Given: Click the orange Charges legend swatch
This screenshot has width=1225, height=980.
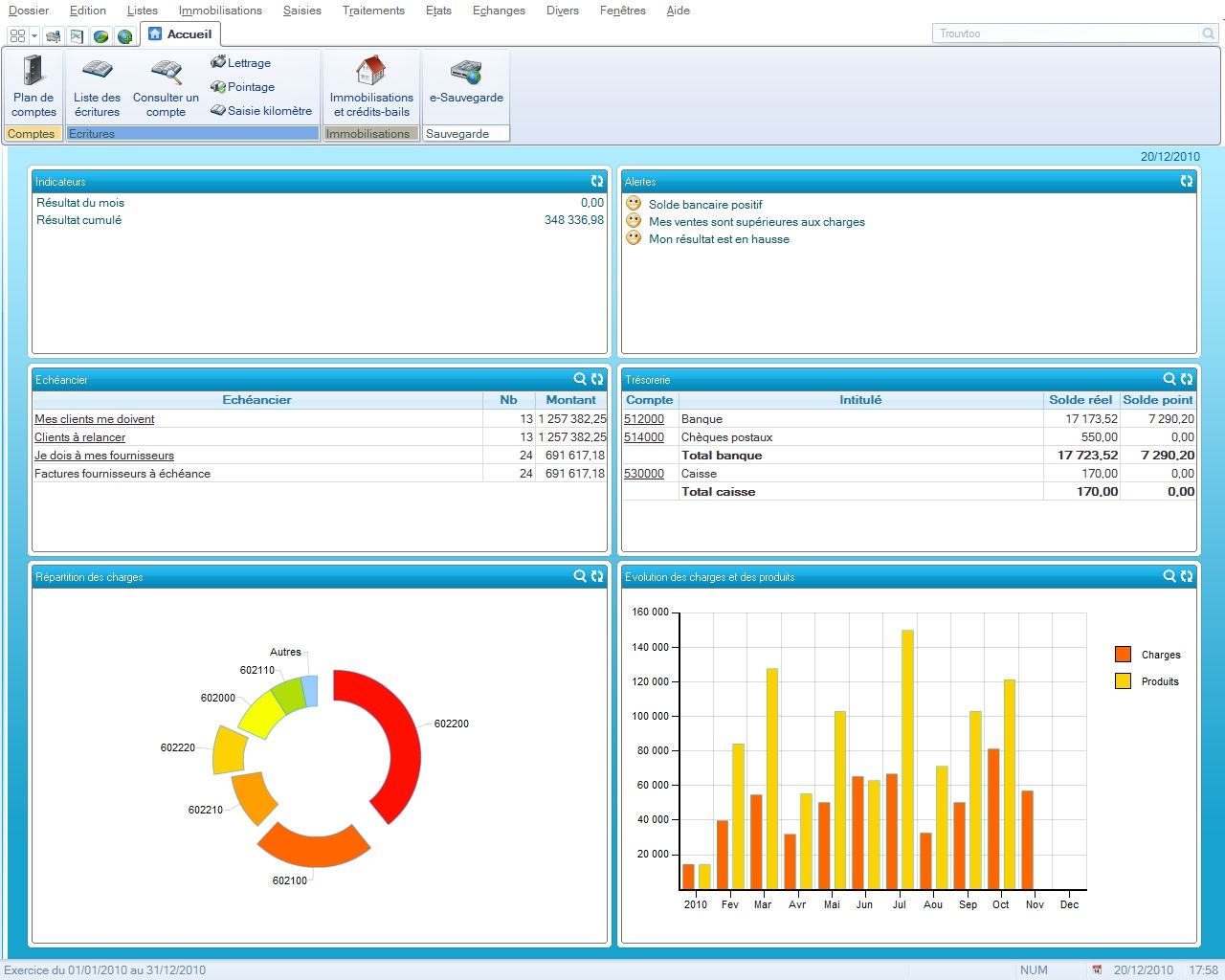Looking at the screenshot, I should pyautogui.click(x=1123, y=655).
